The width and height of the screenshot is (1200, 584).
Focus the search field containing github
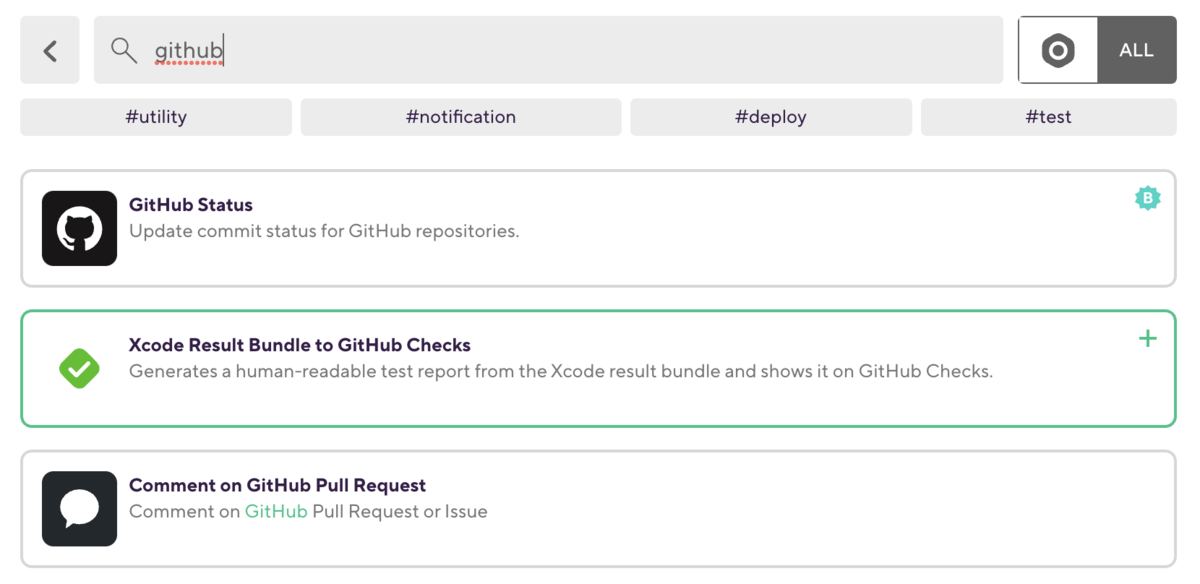pos(548,50)
